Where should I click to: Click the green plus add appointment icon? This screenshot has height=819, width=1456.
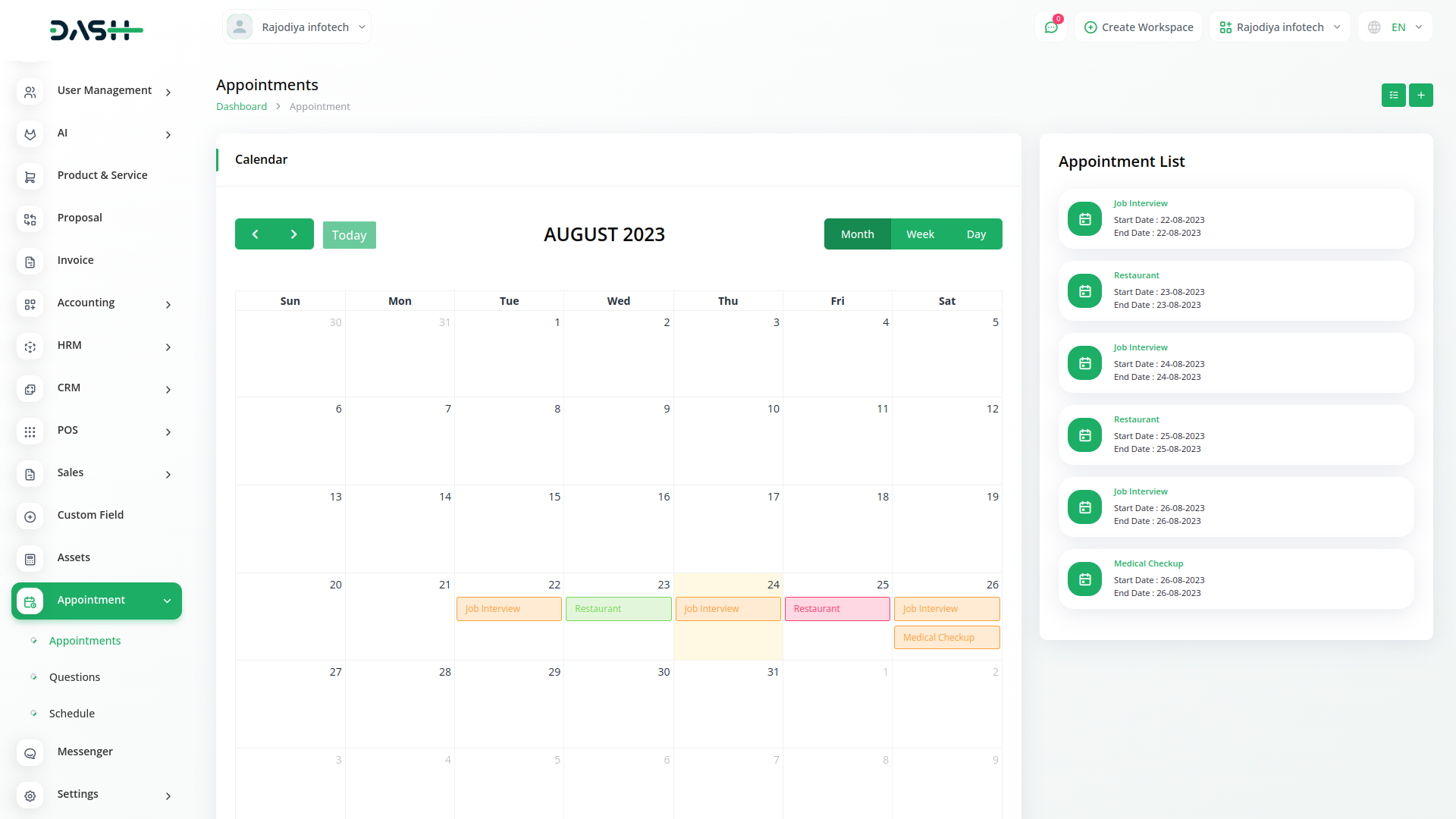tap(1420, 95)
